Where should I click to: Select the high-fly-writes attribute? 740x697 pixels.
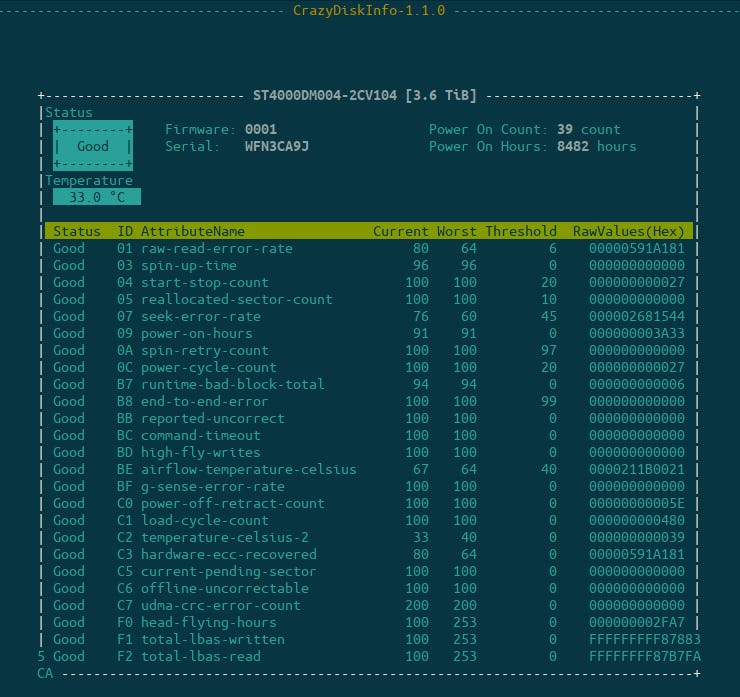pos(201,452)
